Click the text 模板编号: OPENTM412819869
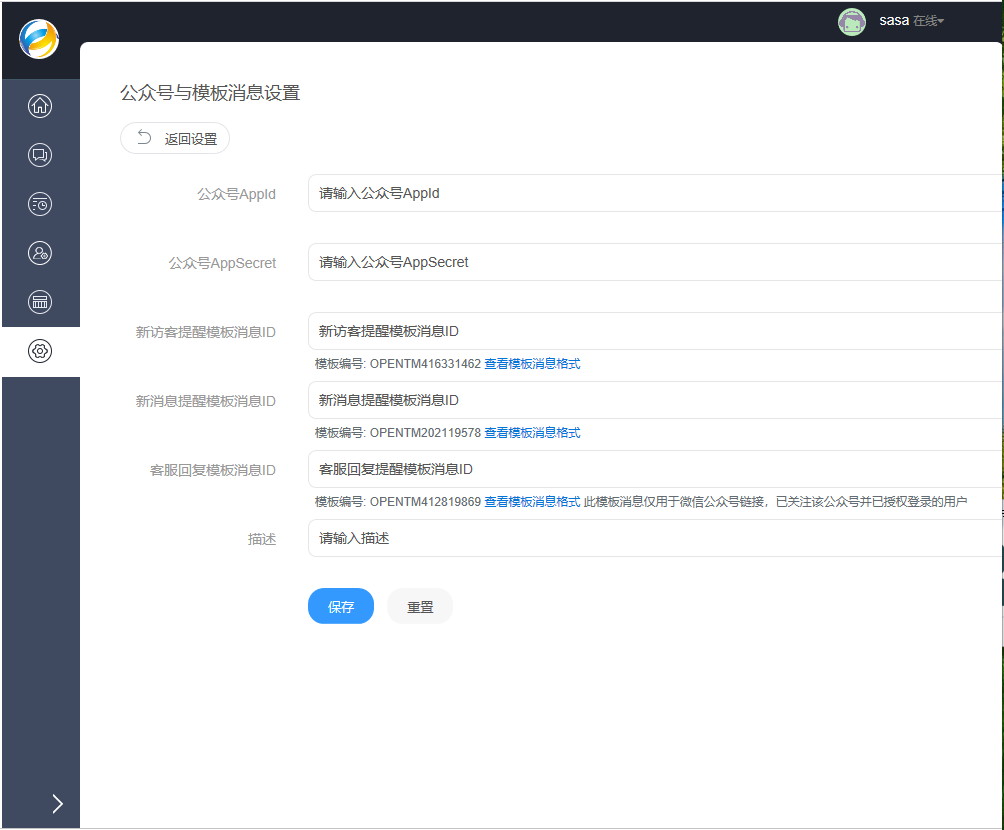This screenshot has width=1004, height=830. (x=398, y=502)
